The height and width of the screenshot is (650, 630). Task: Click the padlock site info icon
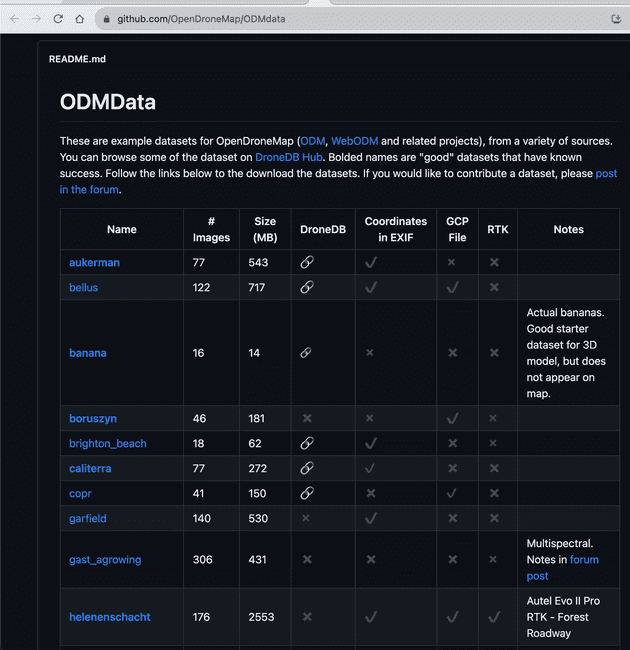(107, 19)
